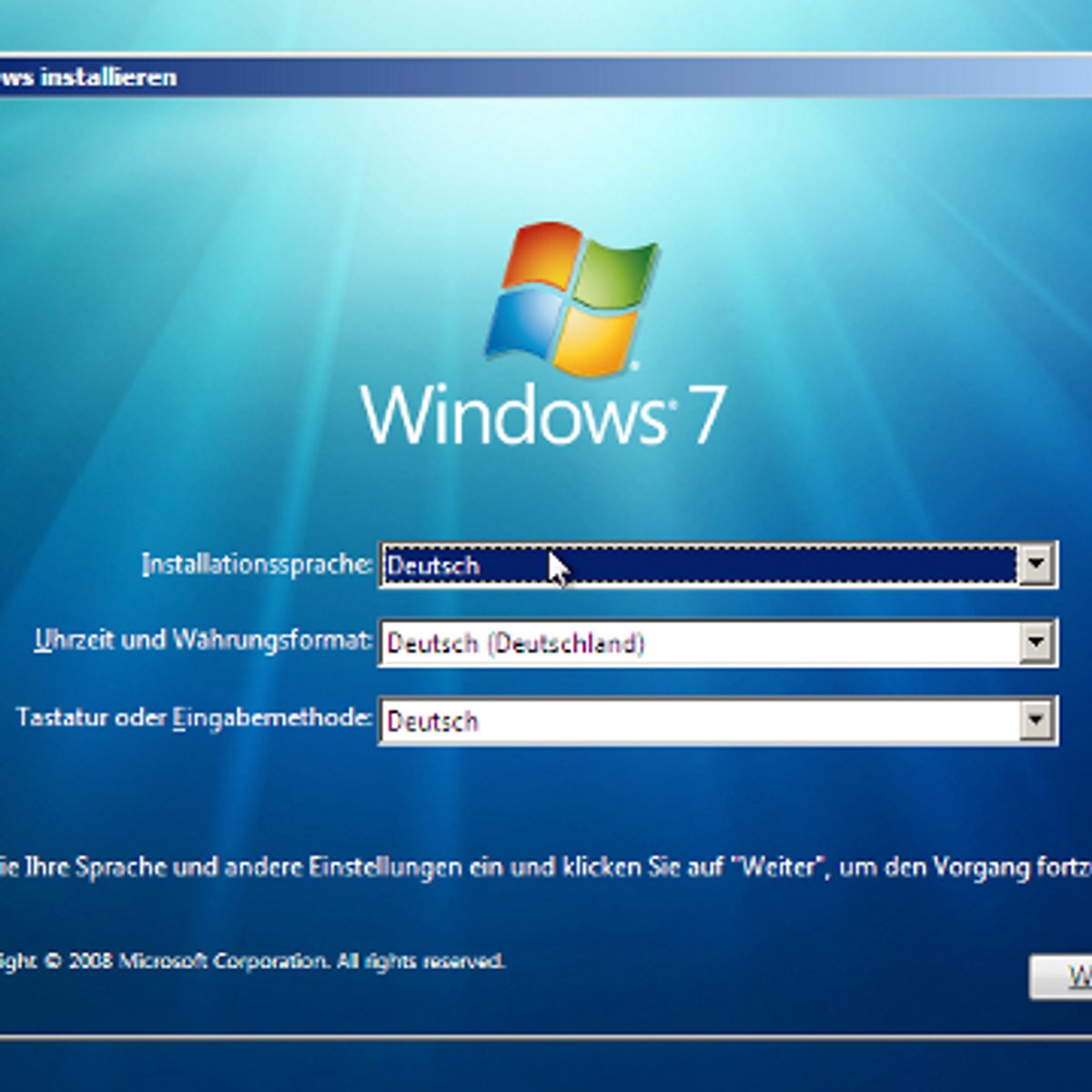
Task: Click the "installieren" window title text
Action: point(88,77)
